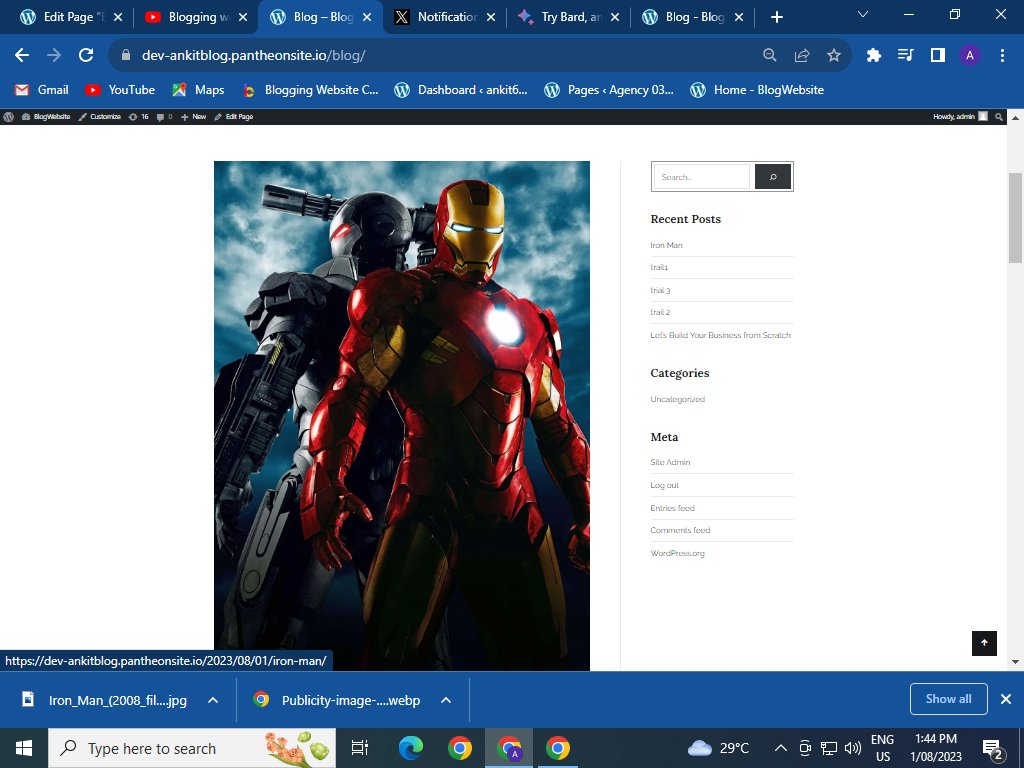Submit the sidebar search button
The image size is (1024, 768).
tap(773, 177)
